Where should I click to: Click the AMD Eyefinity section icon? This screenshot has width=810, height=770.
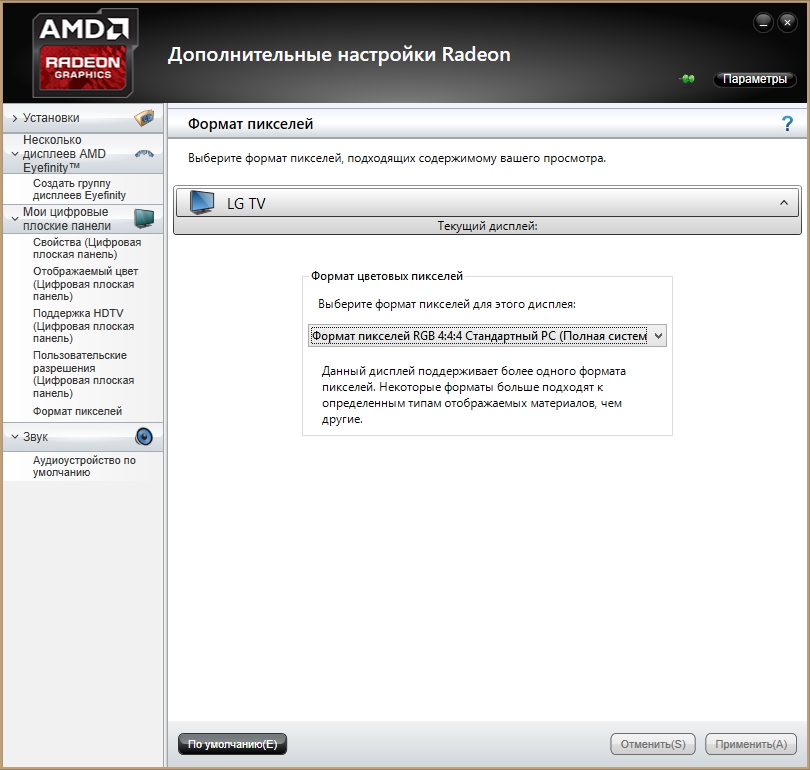pyautogui.click(x=144, y=154)
